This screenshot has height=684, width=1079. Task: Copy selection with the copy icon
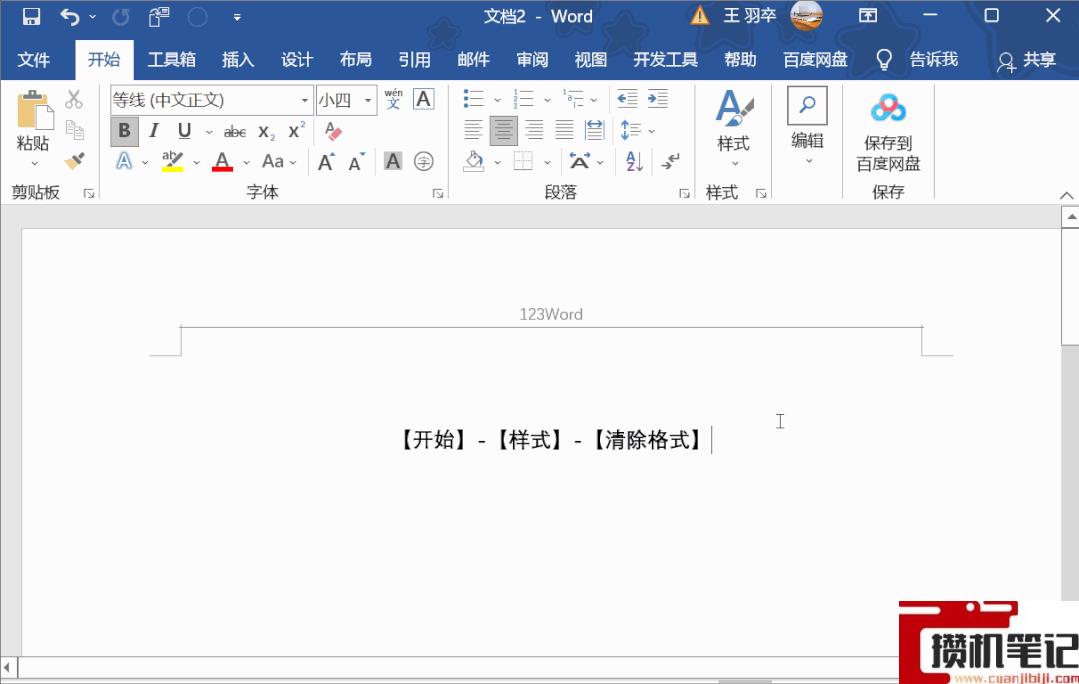[74, 129]
